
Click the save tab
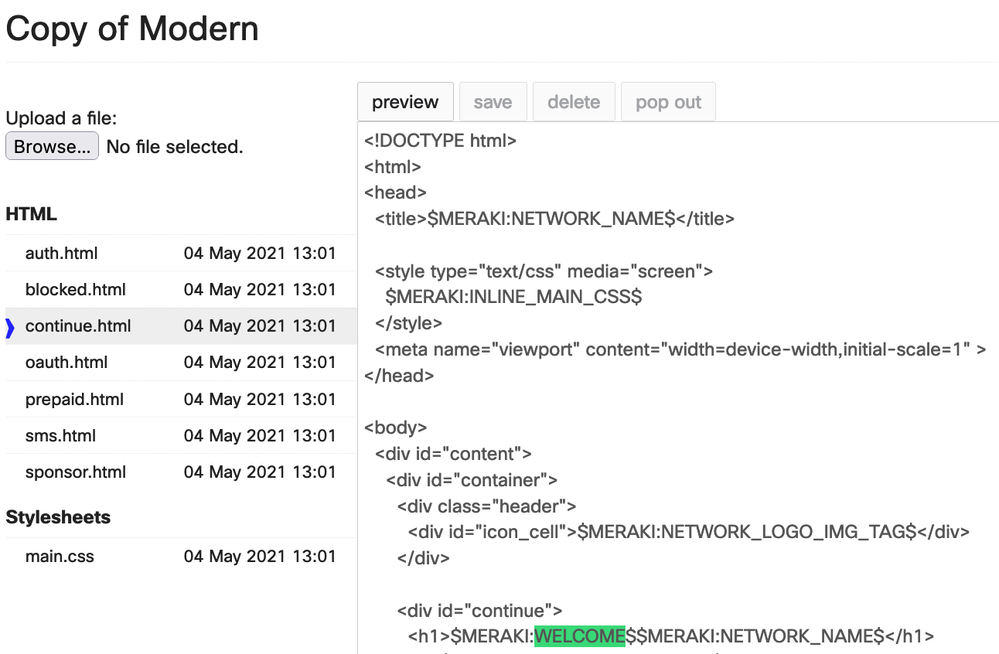(493, 102)
